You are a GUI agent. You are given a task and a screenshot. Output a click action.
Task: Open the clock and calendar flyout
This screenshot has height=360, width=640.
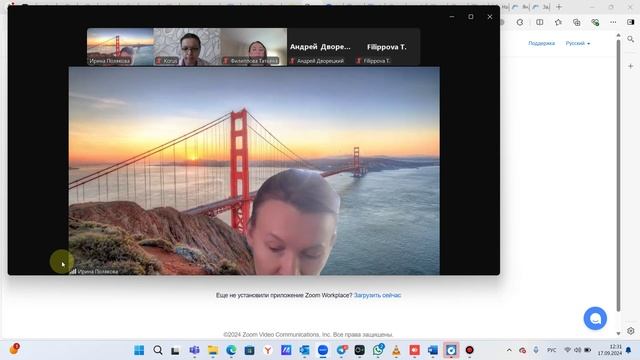(x=610, y=350)
